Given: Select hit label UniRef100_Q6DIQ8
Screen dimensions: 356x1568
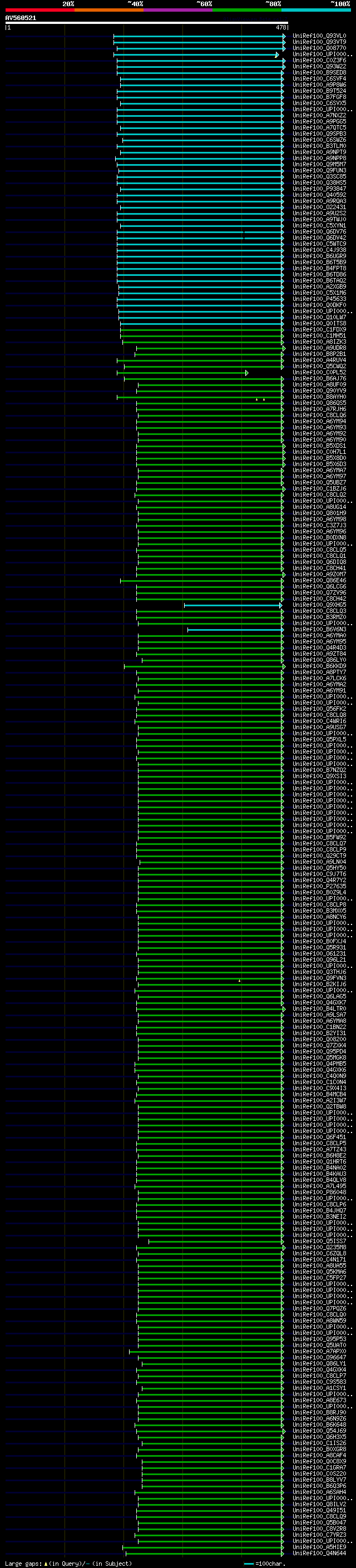Looking at the screenshot, I should click(x=319, y=562).
